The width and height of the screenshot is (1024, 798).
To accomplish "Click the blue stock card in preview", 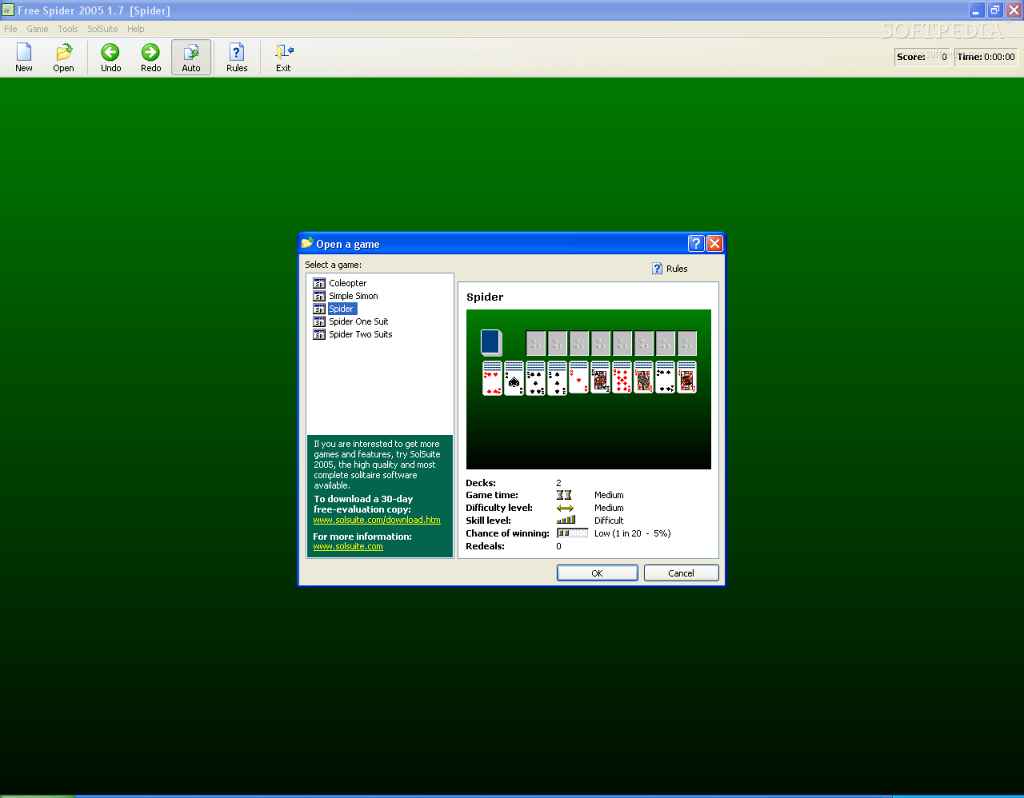I will 491,342.
